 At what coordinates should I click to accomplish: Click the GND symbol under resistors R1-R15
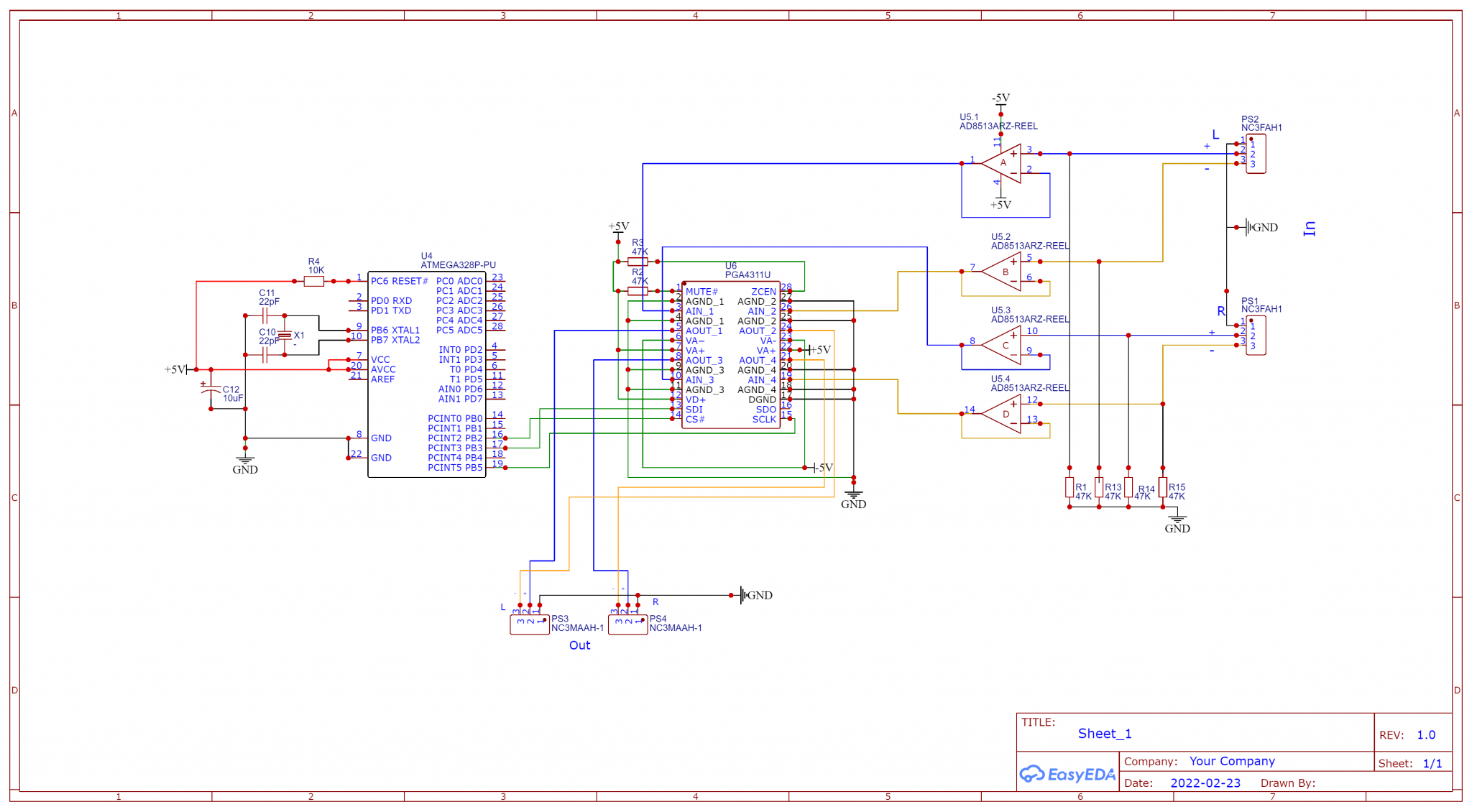coord(1177,522)
